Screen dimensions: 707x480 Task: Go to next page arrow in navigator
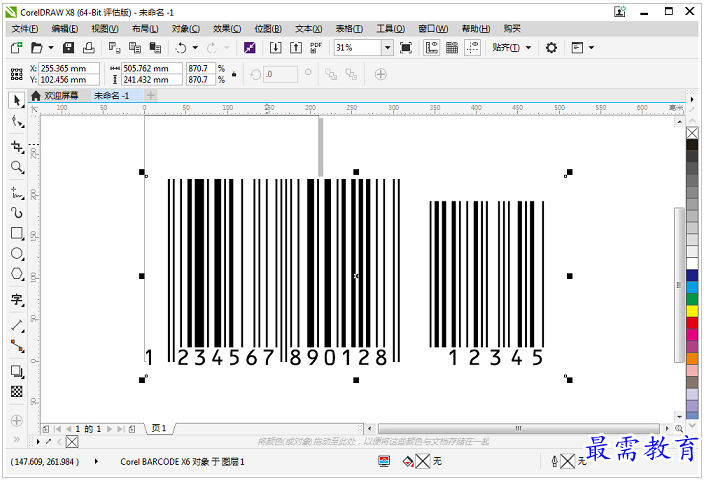coord(110,429)
